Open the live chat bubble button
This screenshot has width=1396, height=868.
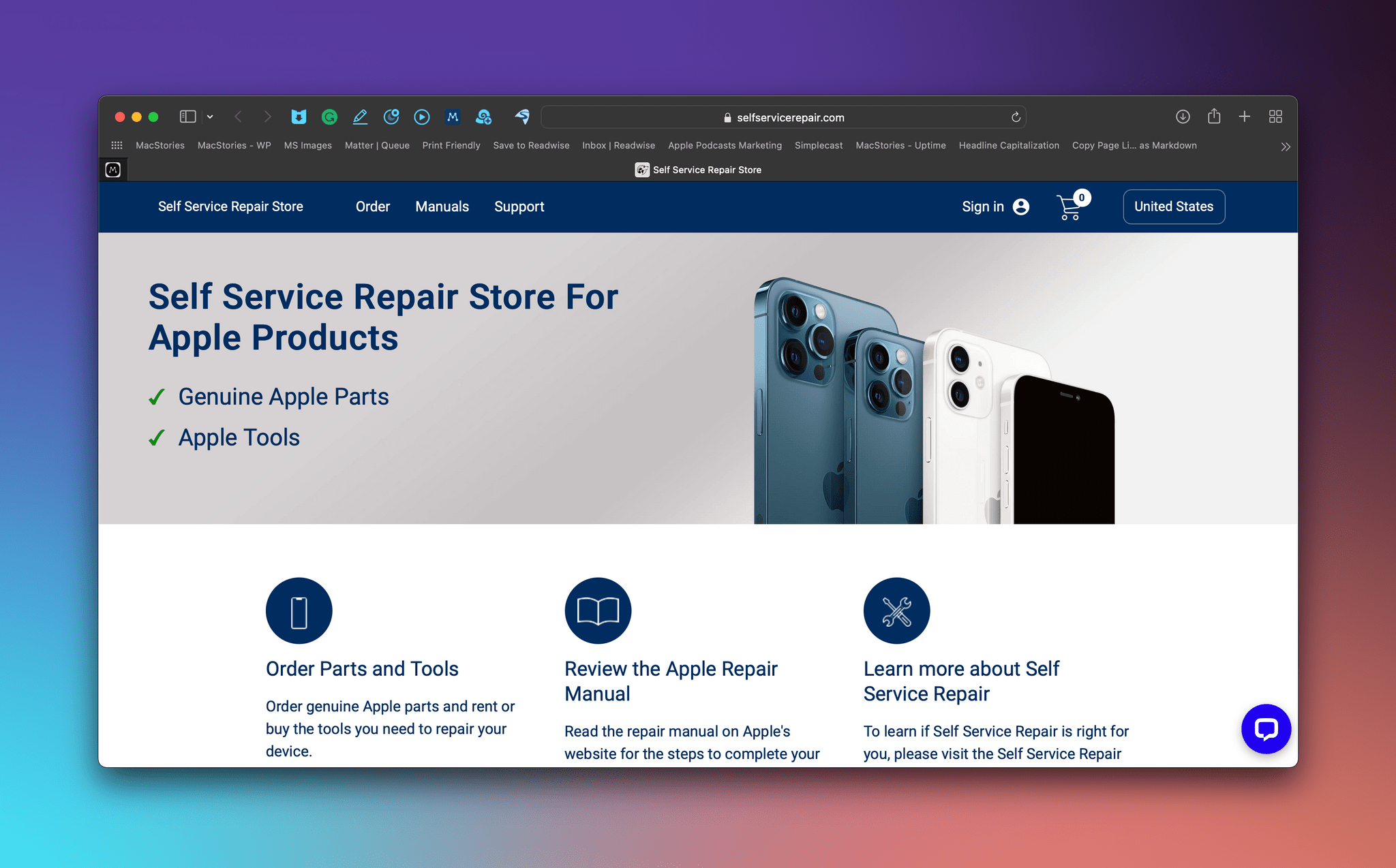1266,729
